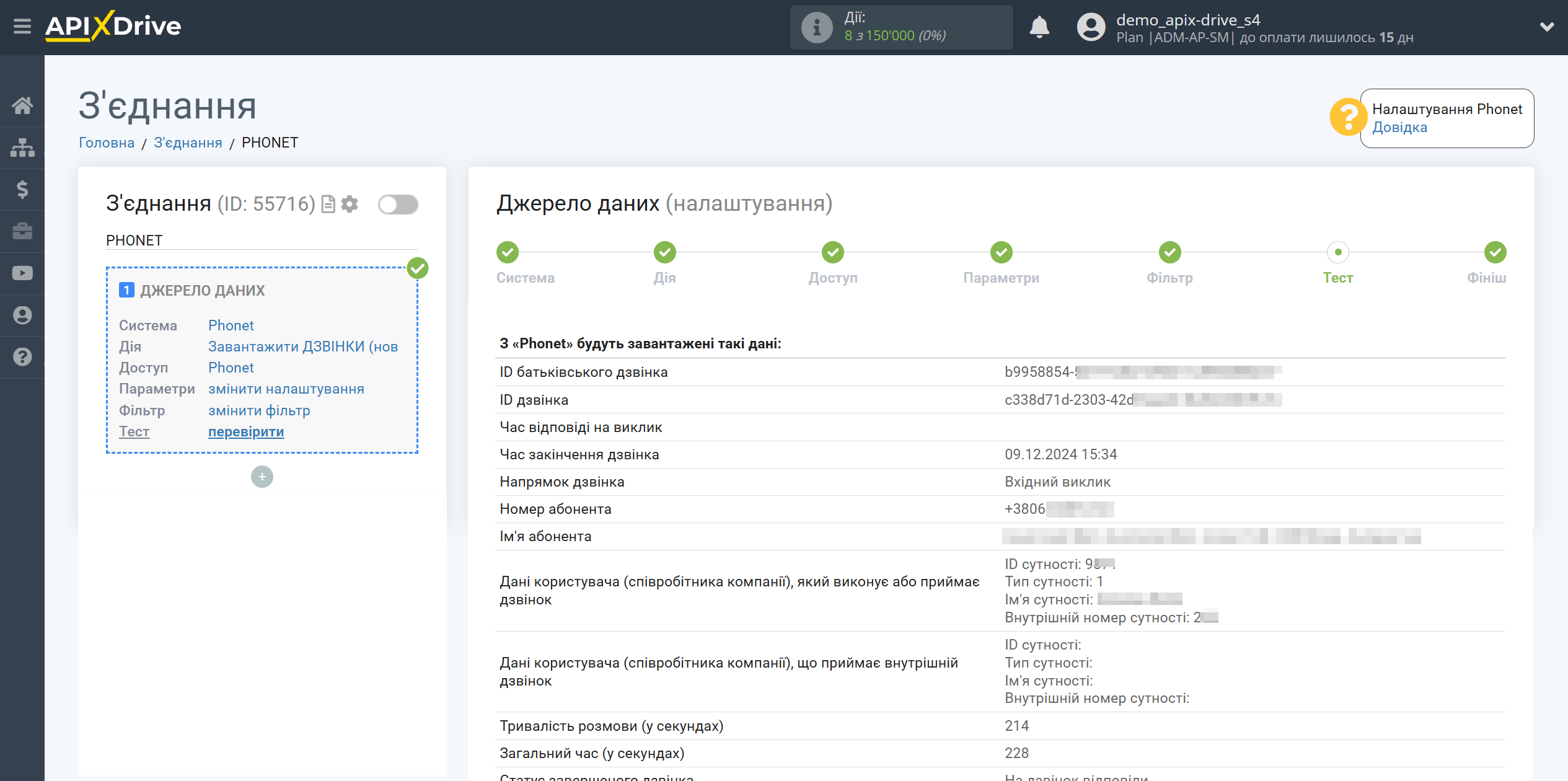The height and width of the screenshot is (781, 1568).
Task: Click the PHONET connection name field
Action: [262, 240]
